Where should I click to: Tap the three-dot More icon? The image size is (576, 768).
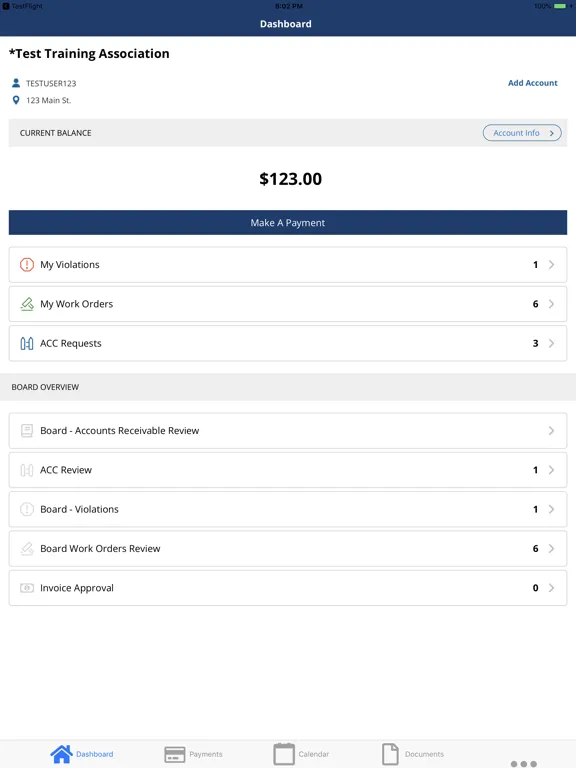click(524, 764)
